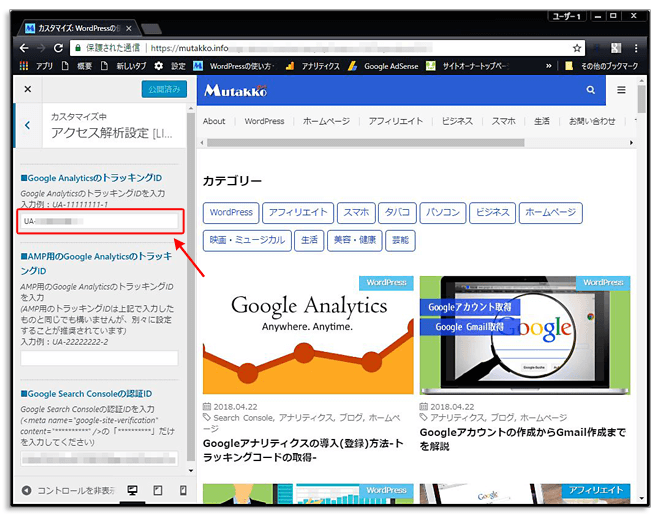The image size is (660, 517).
Task: Go back with the browser back arrow
Action: [24, 48]
